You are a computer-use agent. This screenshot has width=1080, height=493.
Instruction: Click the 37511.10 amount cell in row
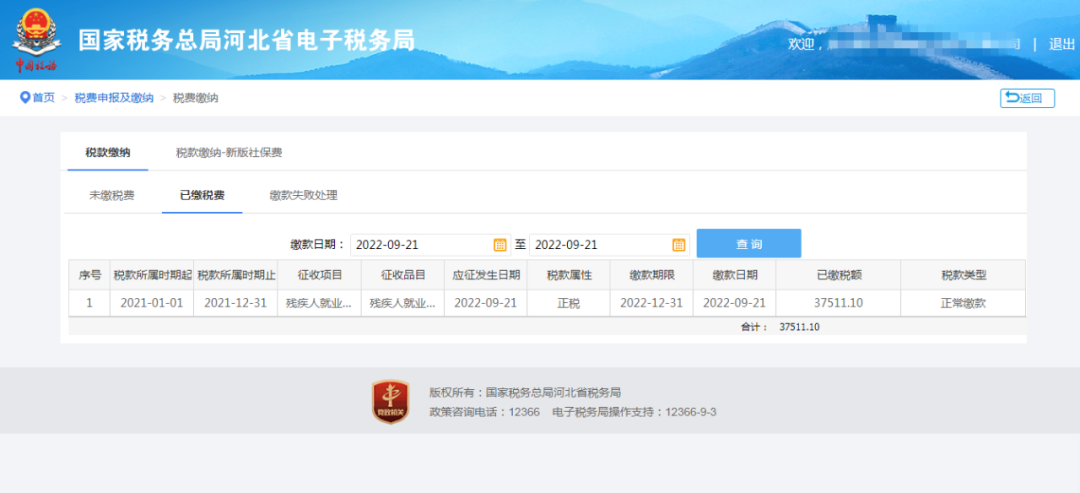click(838, 303)
